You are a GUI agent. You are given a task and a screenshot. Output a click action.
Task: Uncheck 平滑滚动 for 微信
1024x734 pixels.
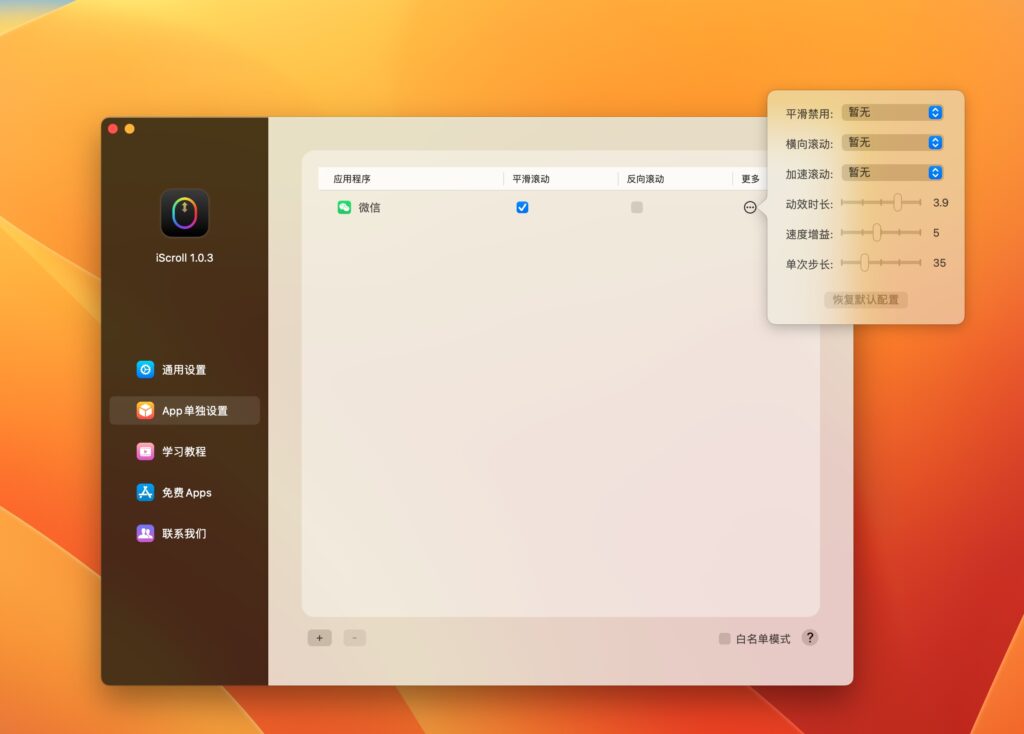click(x=522, y=207)
